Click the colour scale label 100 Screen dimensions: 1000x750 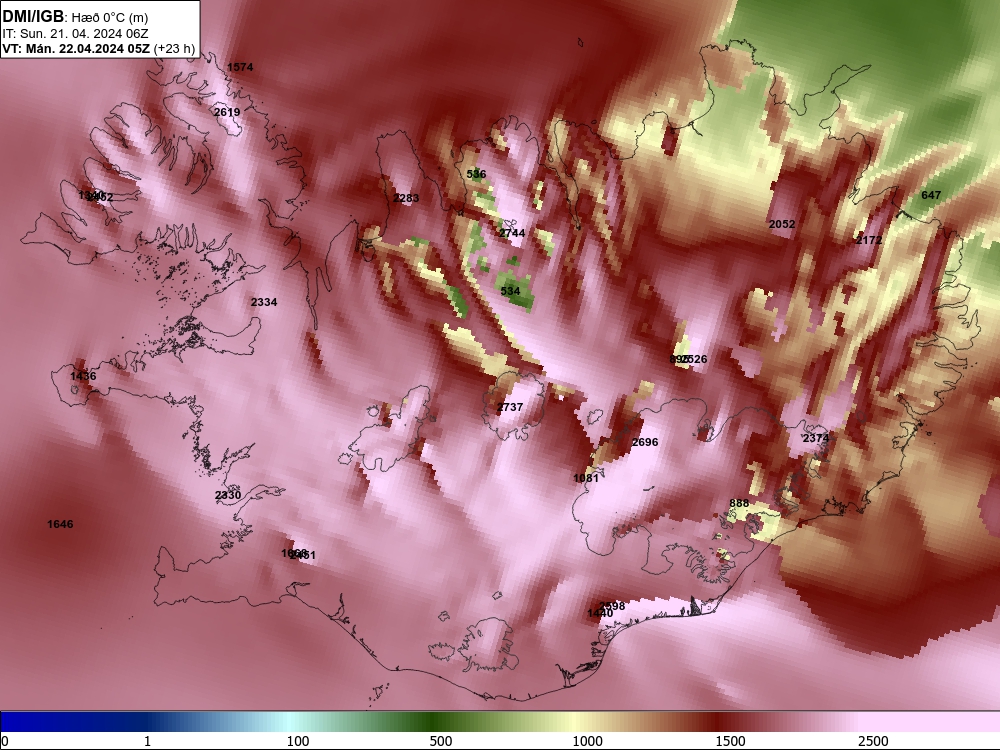[x=298, y=741]
